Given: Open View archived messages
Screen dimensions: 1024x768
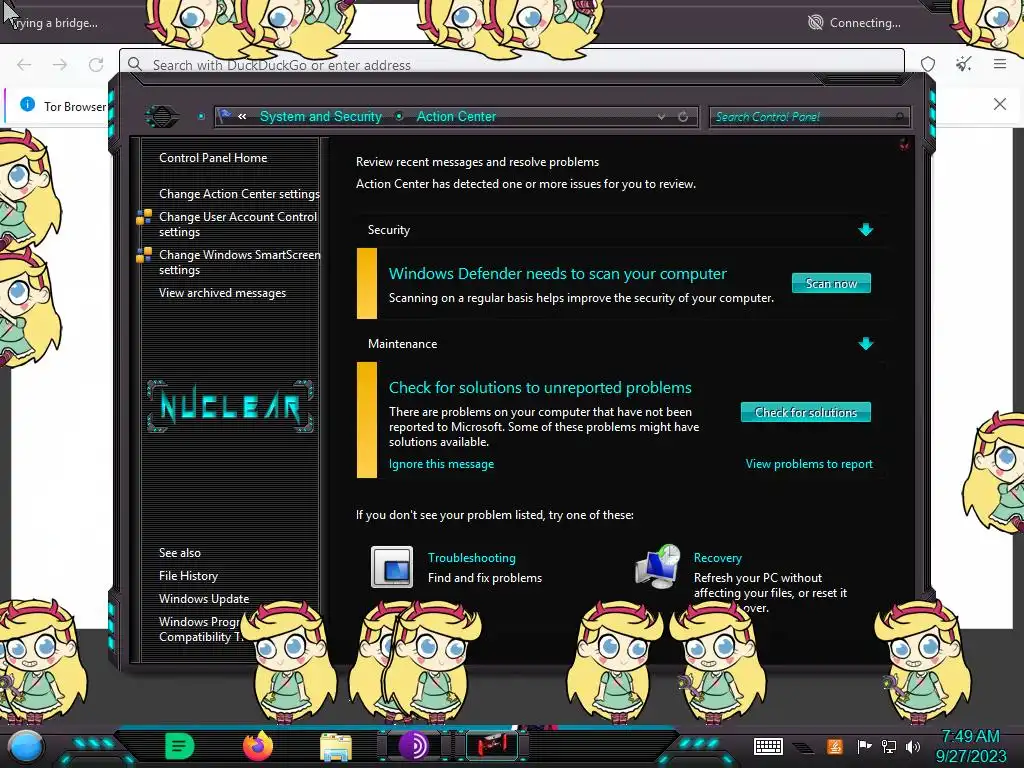Looking at the screenshot, I should click(222, 293).
